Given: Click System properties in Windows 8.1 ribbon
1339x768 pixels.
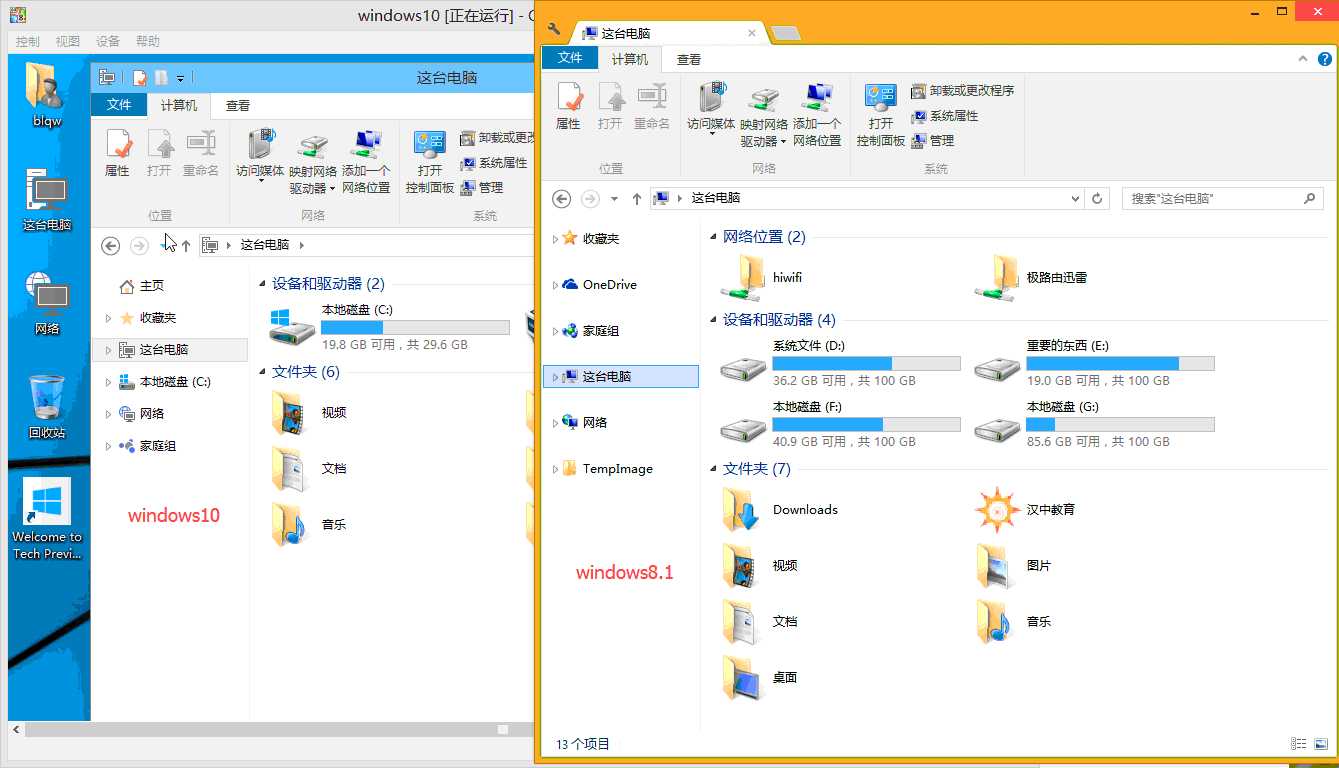Looking at the screenshot, I should tap(944, 116).
